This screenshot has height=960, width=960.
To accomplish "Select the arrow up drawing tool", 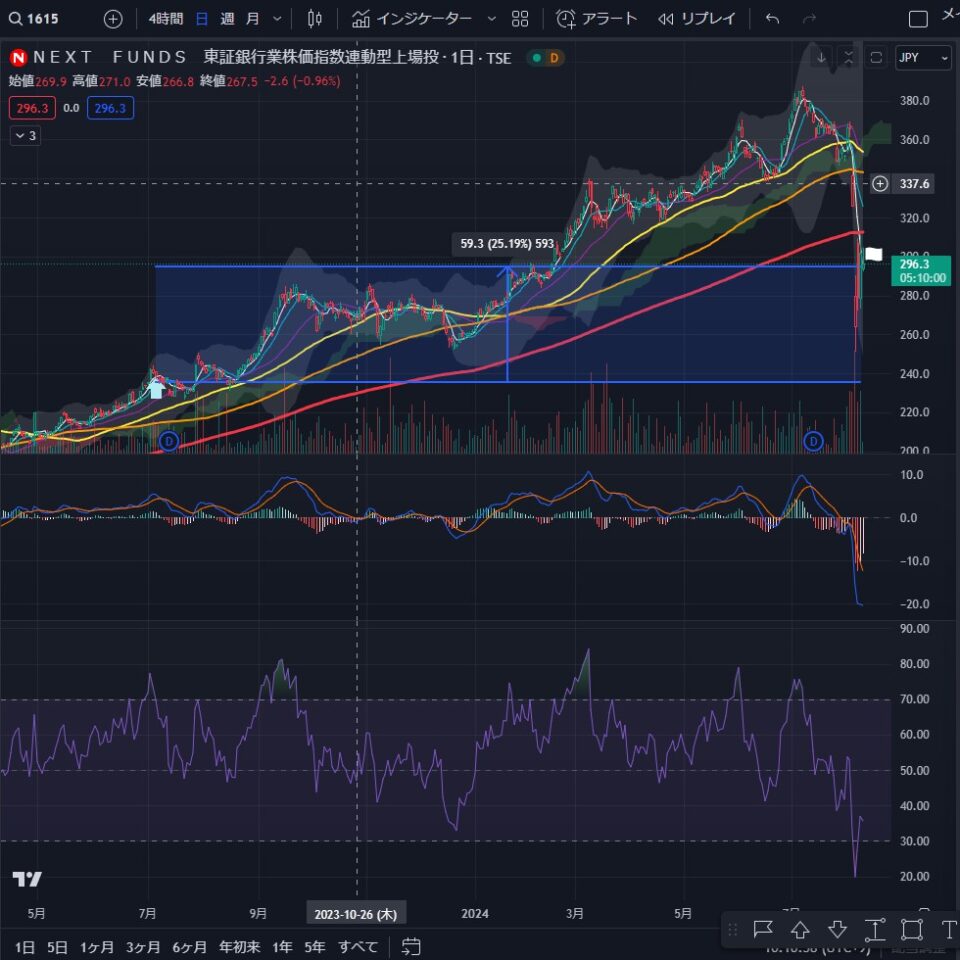I will coord(800,930).
